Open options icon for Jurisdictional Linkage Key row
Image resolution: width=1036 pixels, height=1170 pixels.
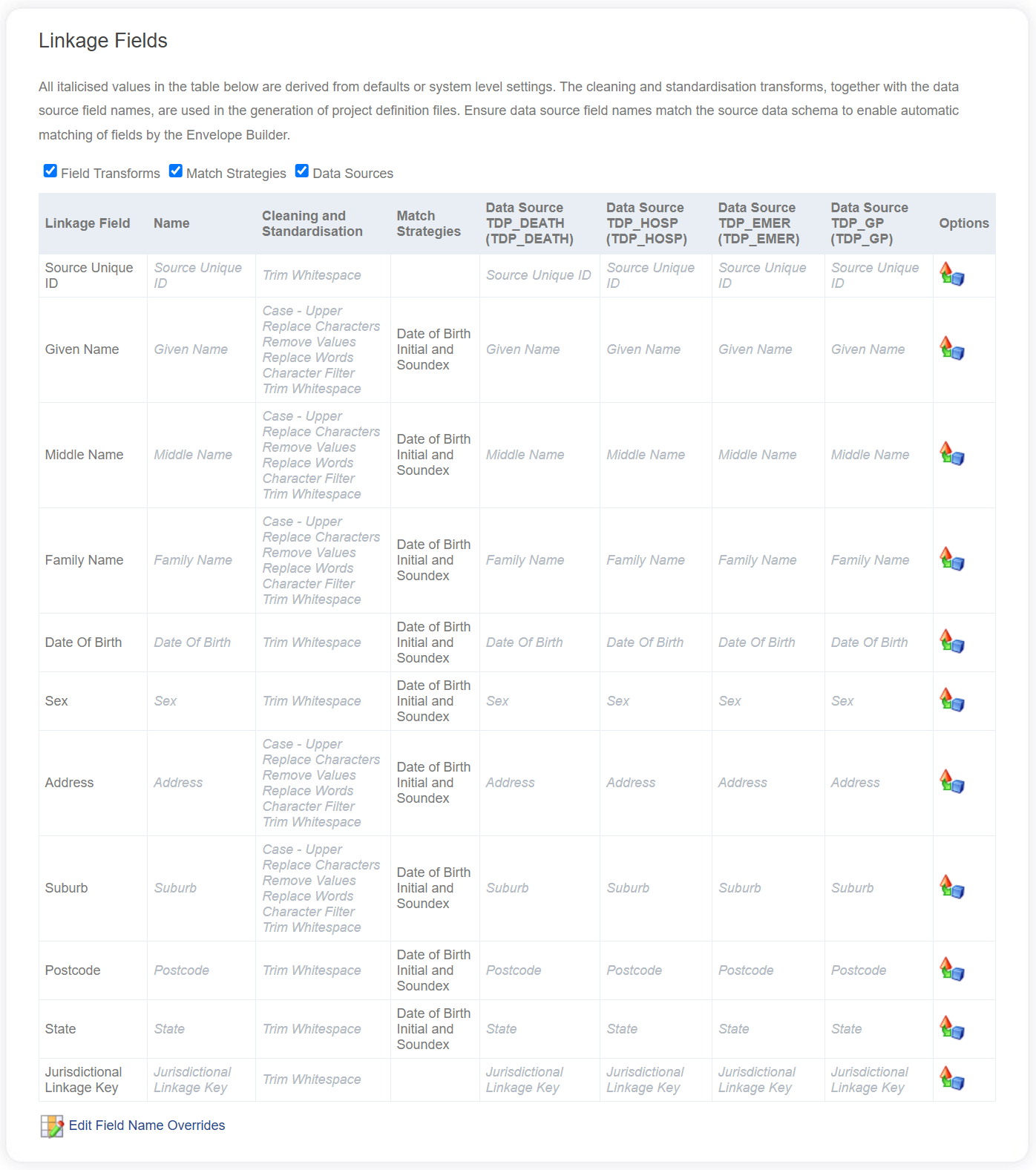pyautogui.click(x=952, y=1079)
